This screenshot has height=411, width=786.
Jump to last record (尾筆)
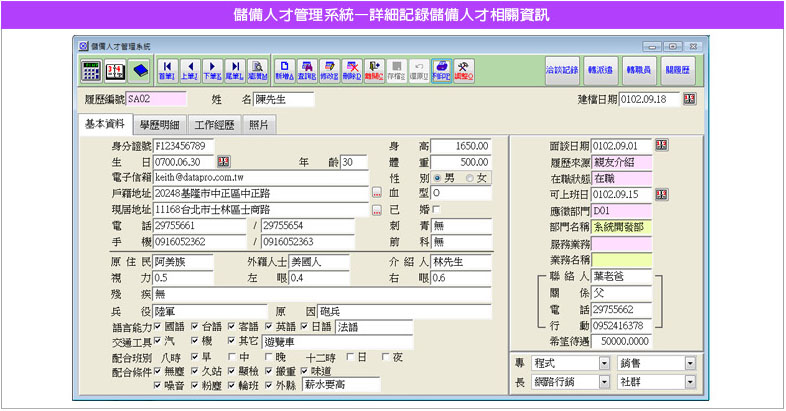click(x=235, y=70)
